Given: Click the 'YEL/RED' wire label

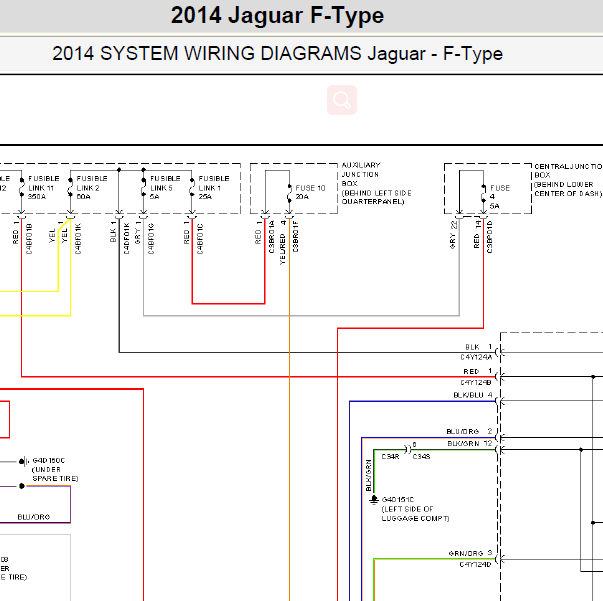Looking at the screenshot, I should pyautogui.click(x=283, y=249).
